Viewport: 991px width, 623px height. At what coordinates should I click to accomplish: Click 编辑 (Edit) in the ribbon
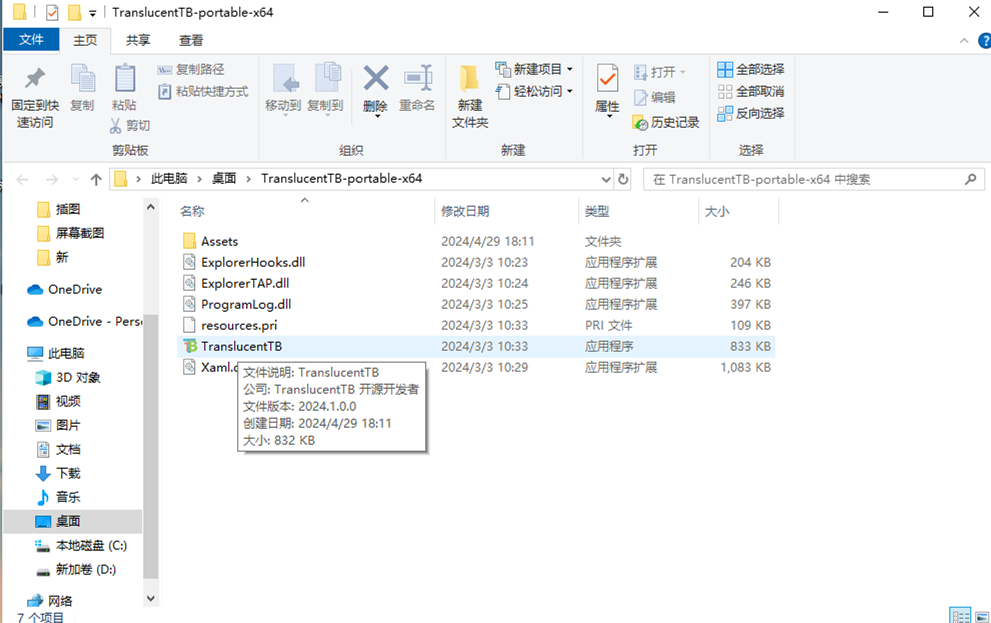click(655, 97)
